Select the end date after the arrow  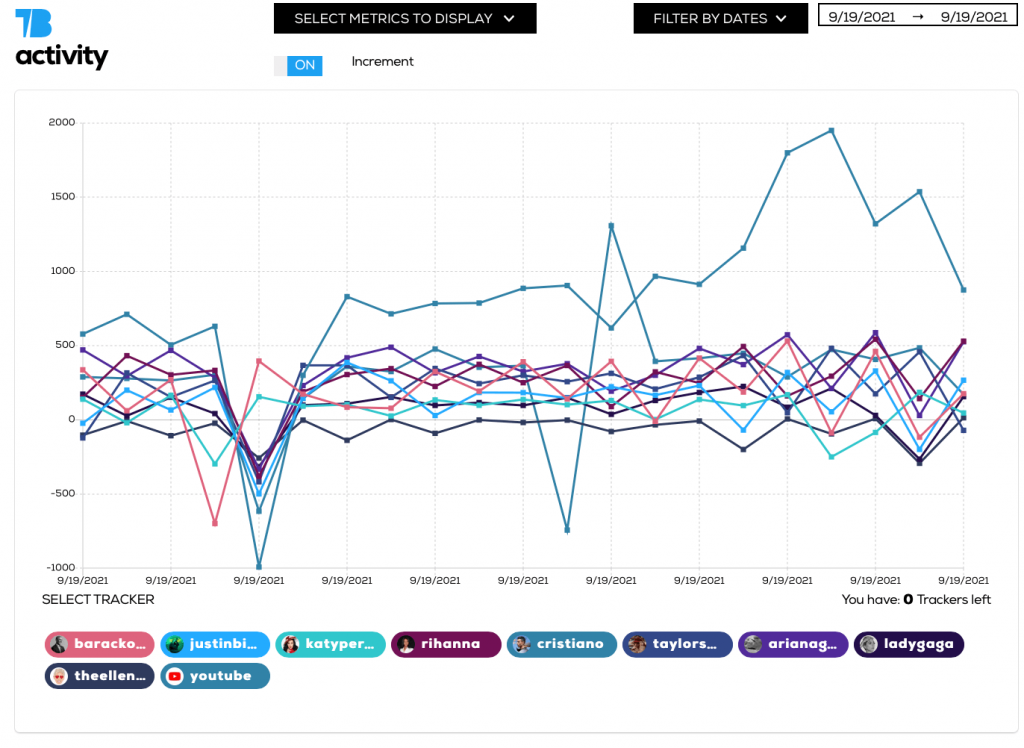[974, 18]
